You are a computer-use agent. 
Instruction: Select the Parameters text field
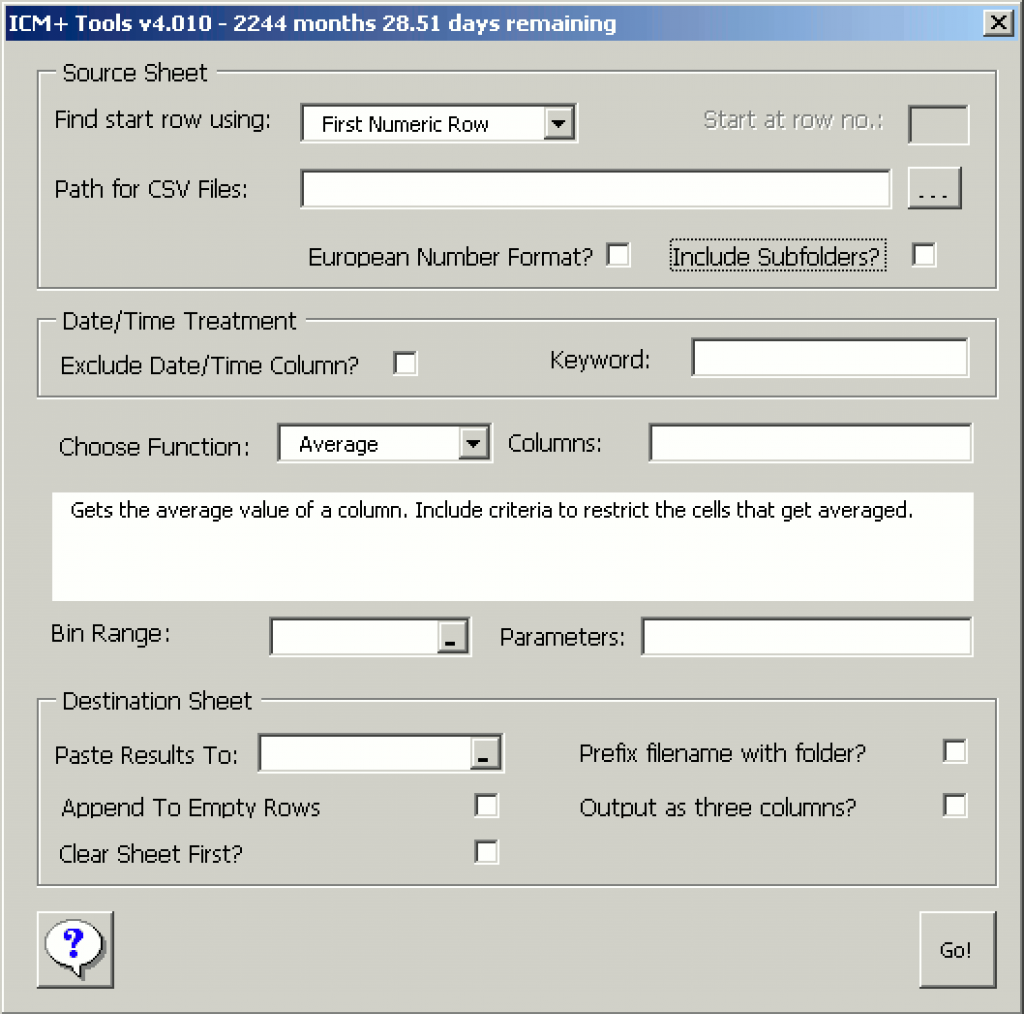806,638
